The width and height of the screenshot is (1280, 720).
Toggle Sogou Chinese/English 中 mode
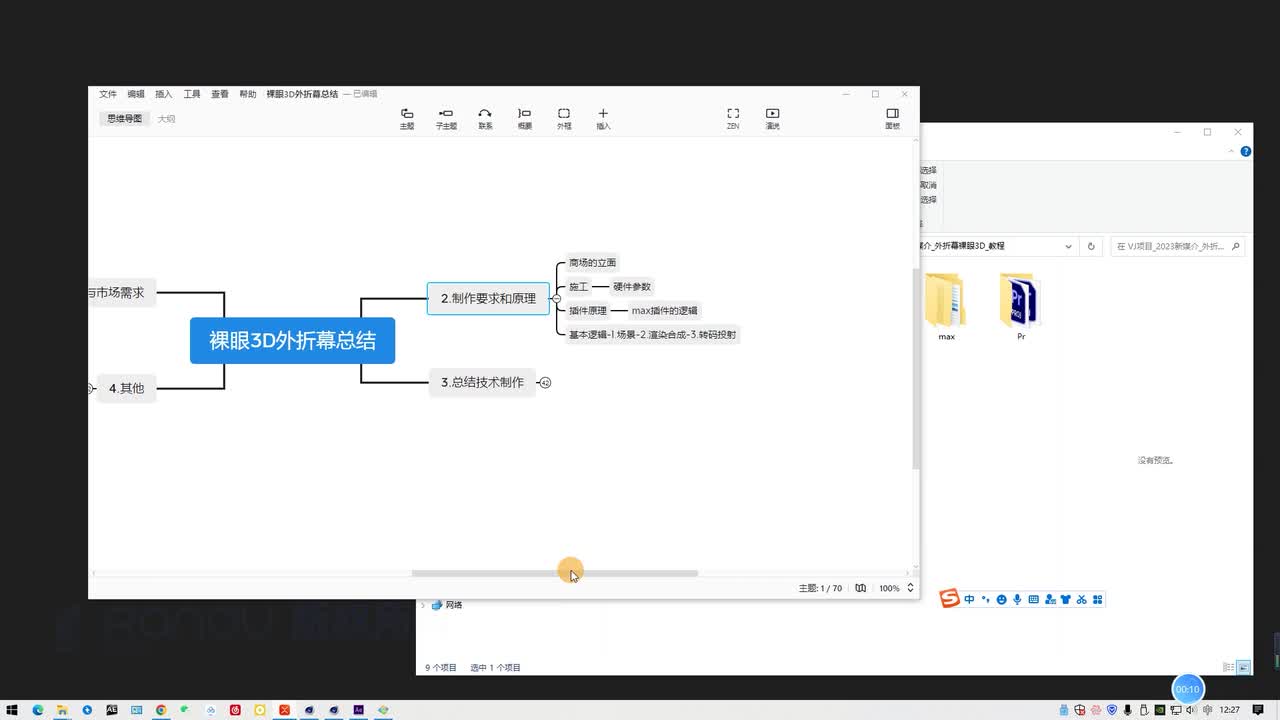(970, 600)
